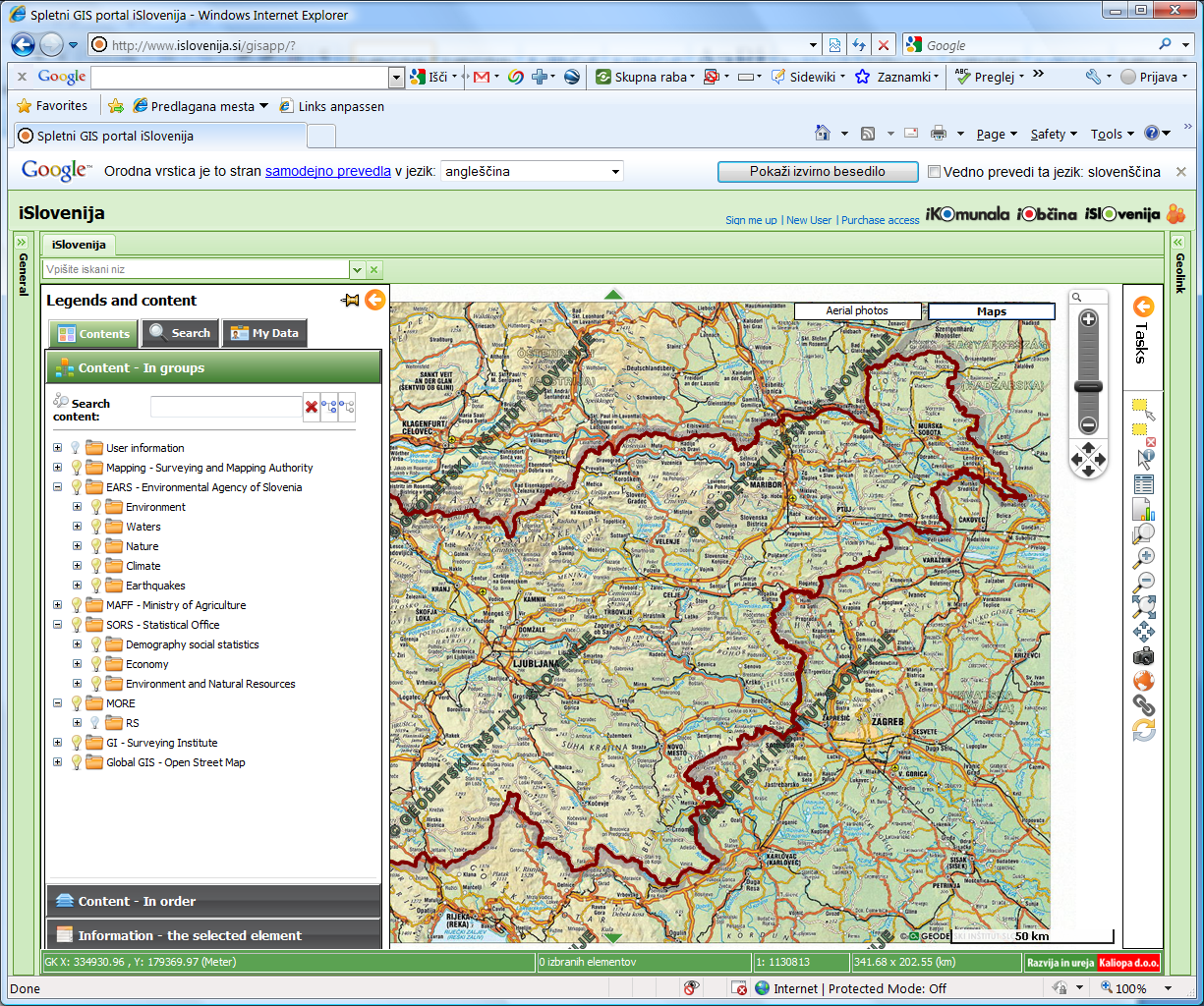The image size is (1204, 1006).
Task: Expand the User information tree node
Action: pyautogui.click(x=57, y=448)
